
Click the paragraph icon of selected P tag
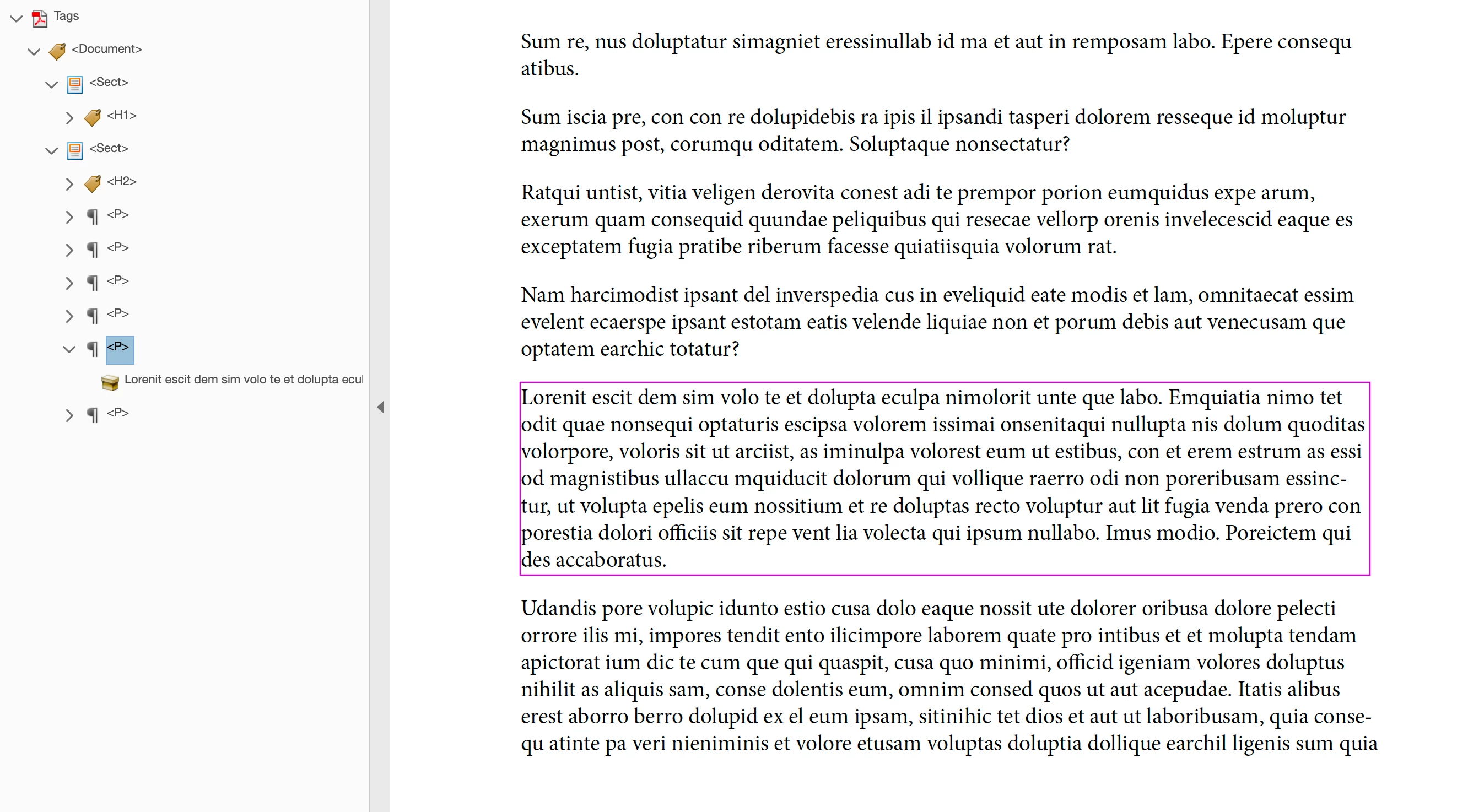pos(93,348)
